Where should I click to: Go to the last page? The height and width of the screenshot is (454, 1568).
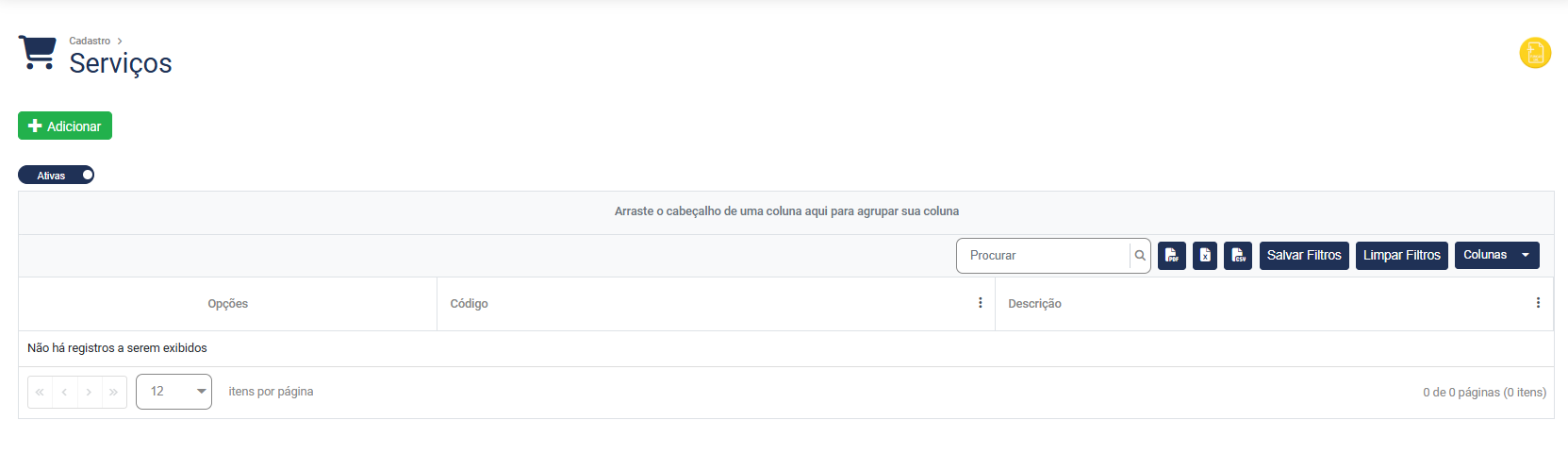[114, 392]
